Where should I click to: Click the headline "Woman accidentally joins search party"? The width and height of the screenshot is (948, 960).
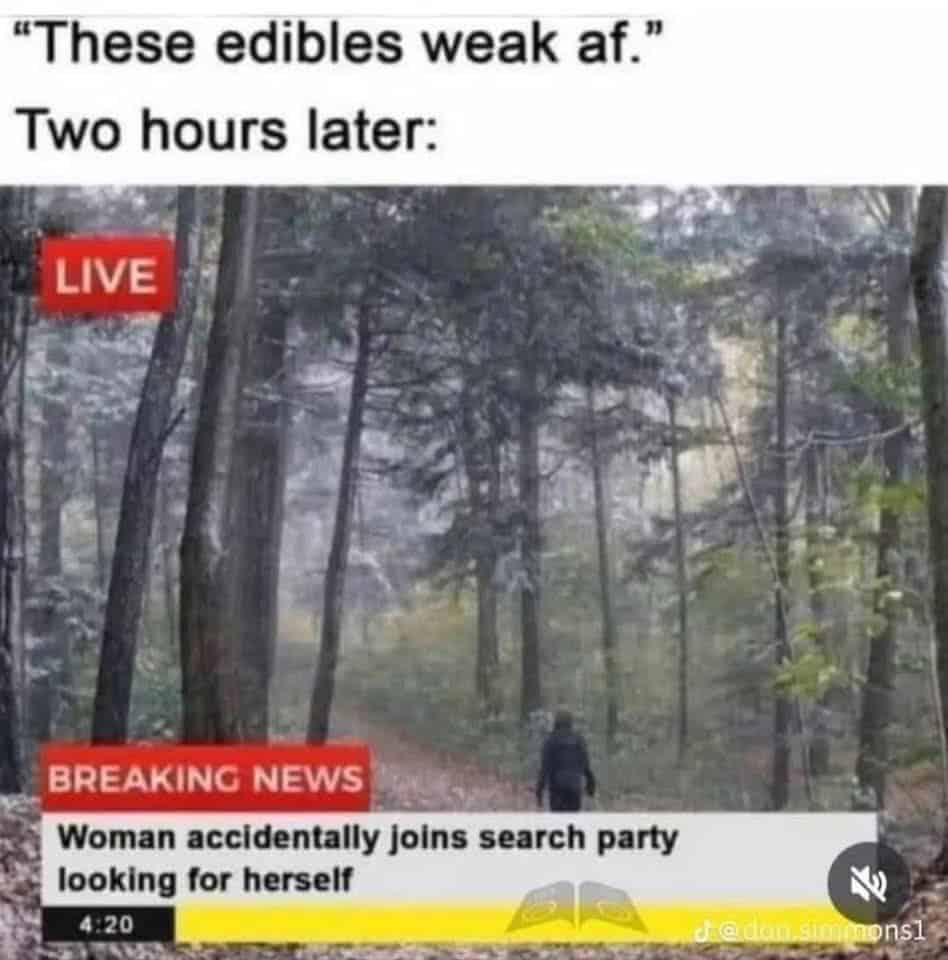tap(367, 840)
